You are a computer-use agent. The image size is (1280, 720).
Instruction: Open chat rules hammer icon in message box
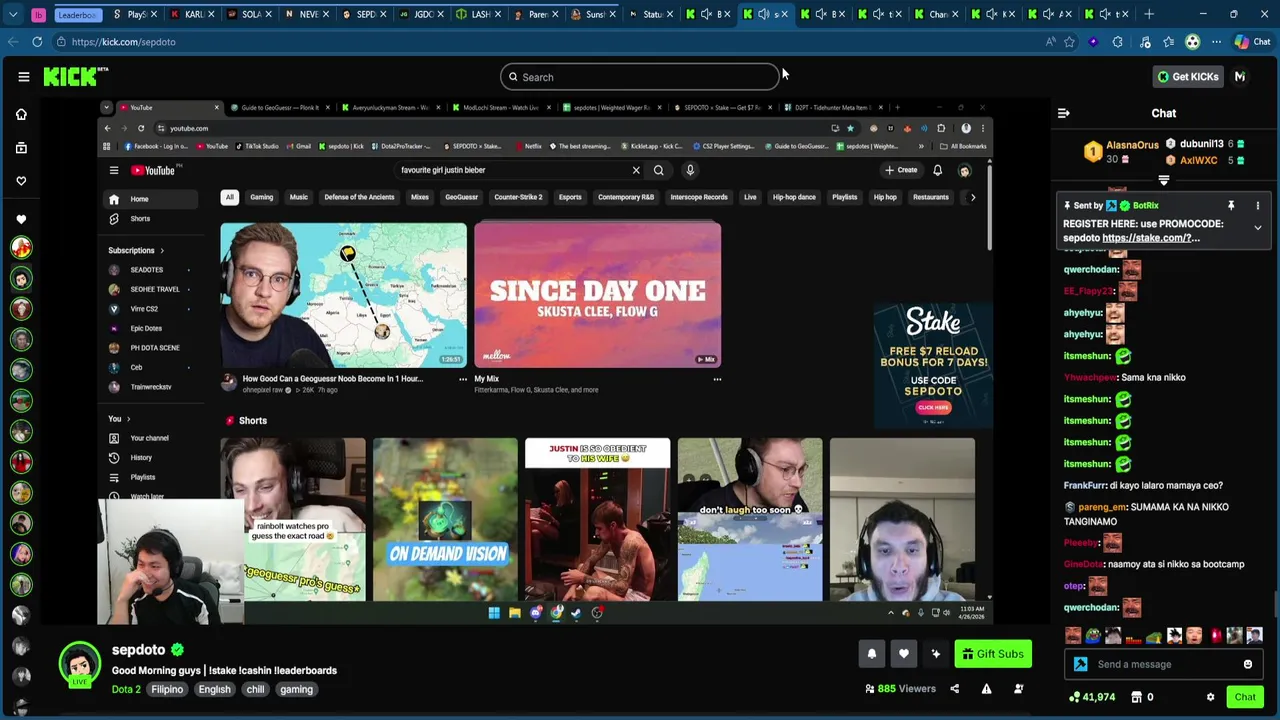pos(1080,664)
